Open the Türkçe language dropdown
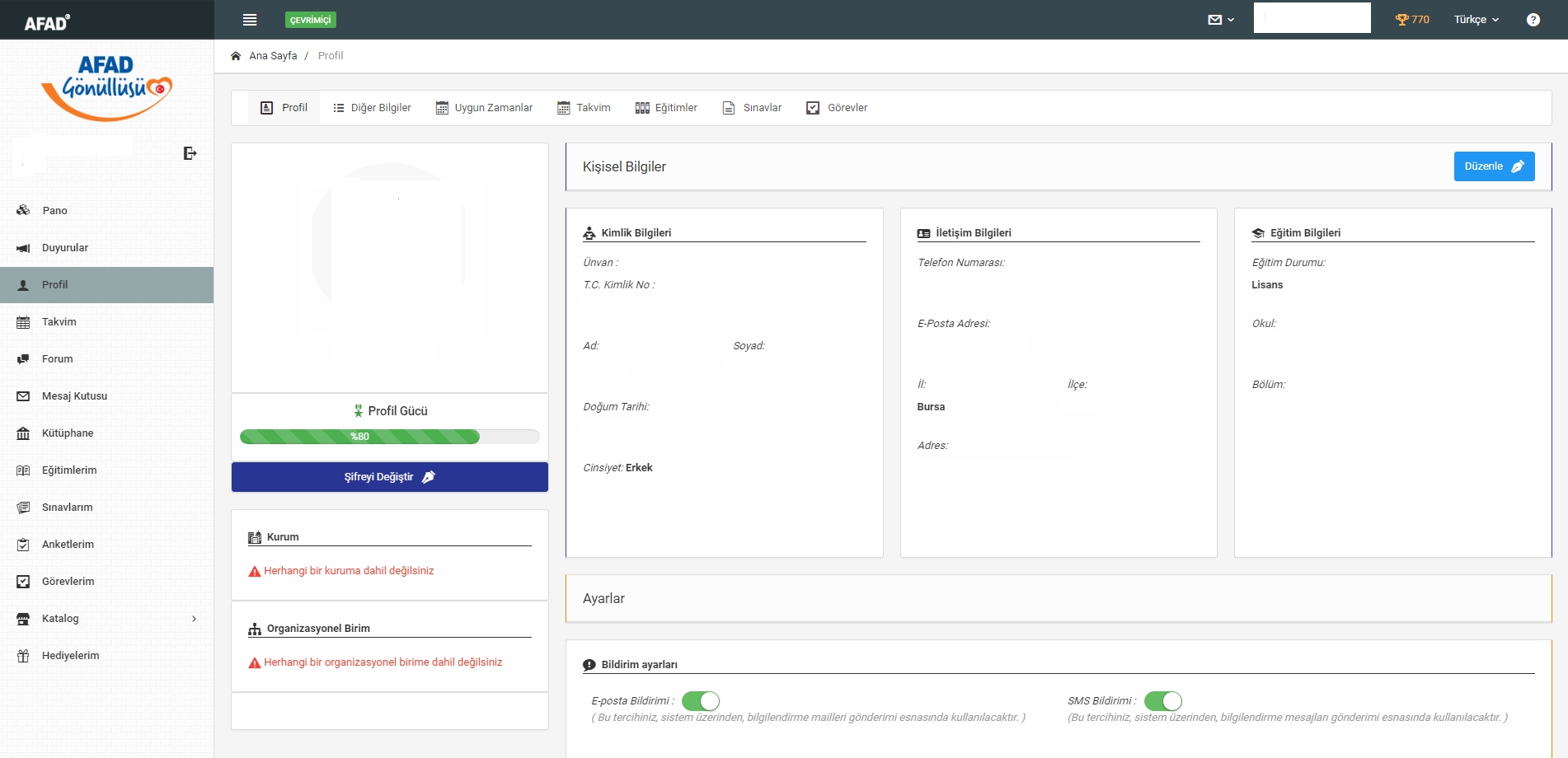 (x=1476, y=20)
